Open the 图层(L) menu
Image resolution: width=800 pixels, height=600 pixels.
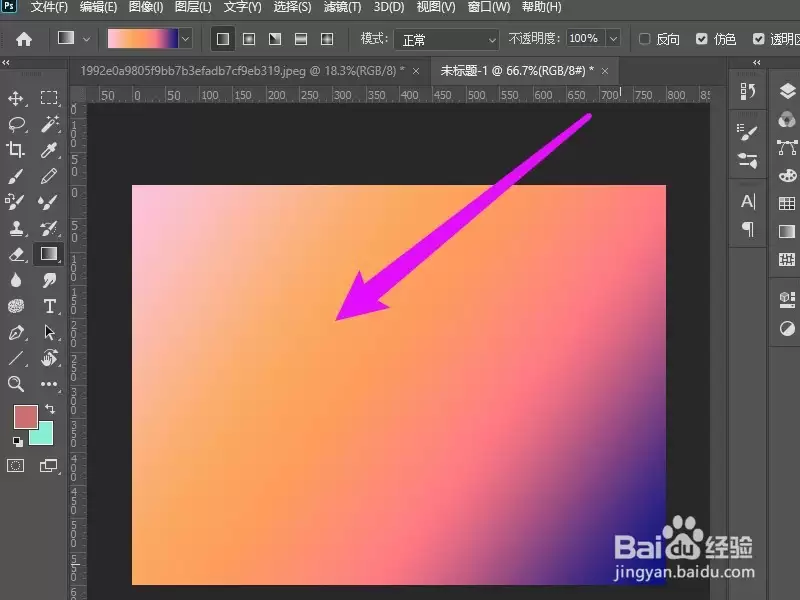(193, 7)
